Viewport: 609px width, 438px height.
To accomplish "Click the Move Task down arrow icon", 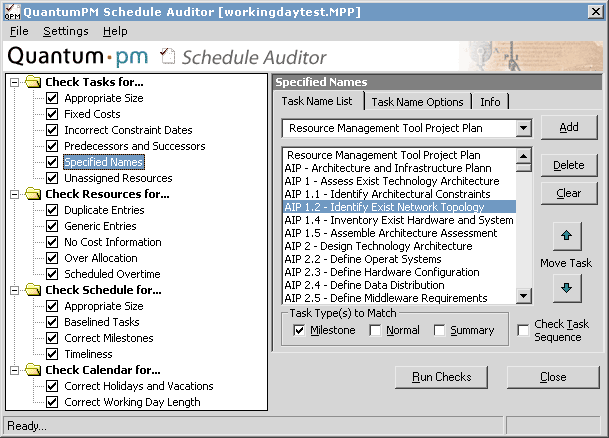I will point(567,288).
